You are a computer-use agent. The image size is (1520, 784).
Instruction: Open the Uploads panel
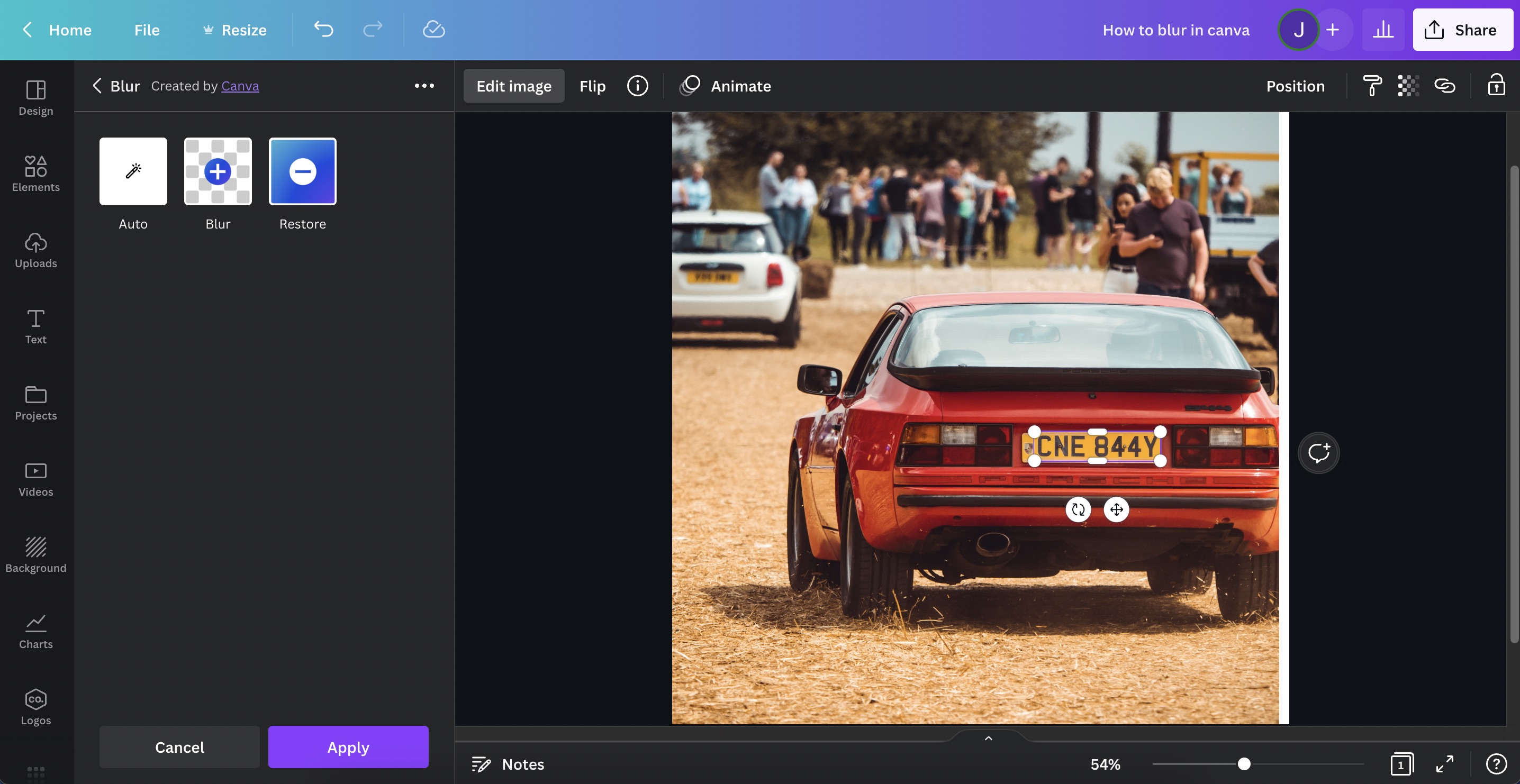tap(35, 250)
